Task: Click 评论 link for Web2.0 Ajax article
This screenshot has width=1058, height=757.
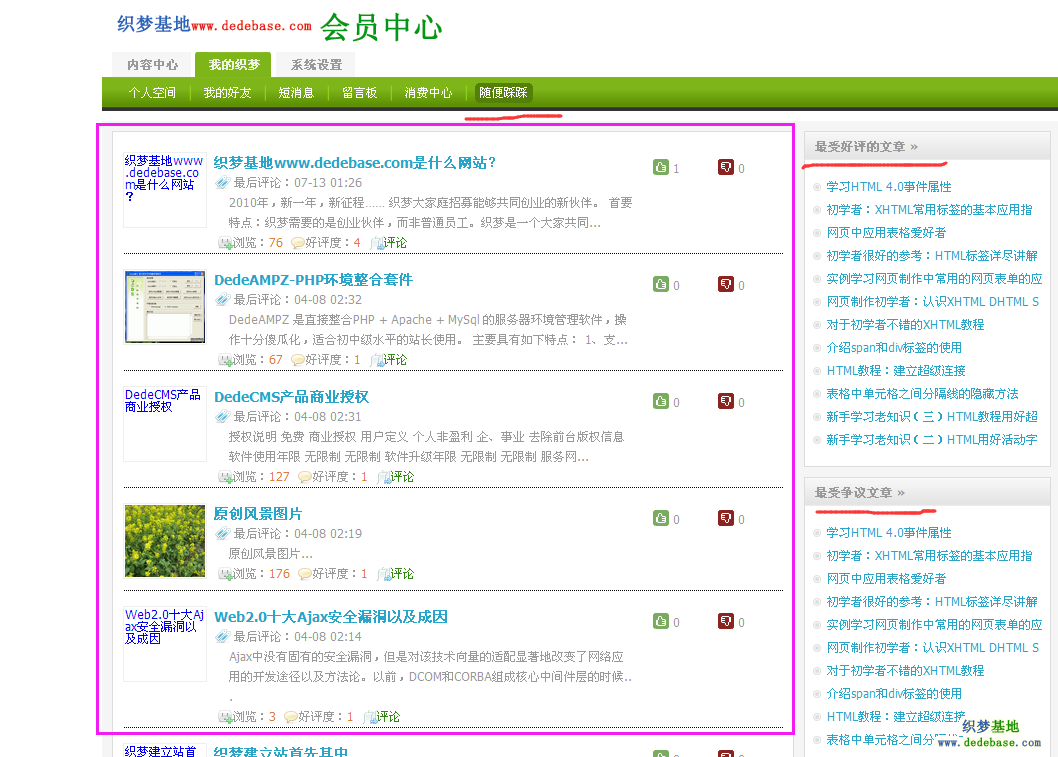Action: (x=388, y=717)
